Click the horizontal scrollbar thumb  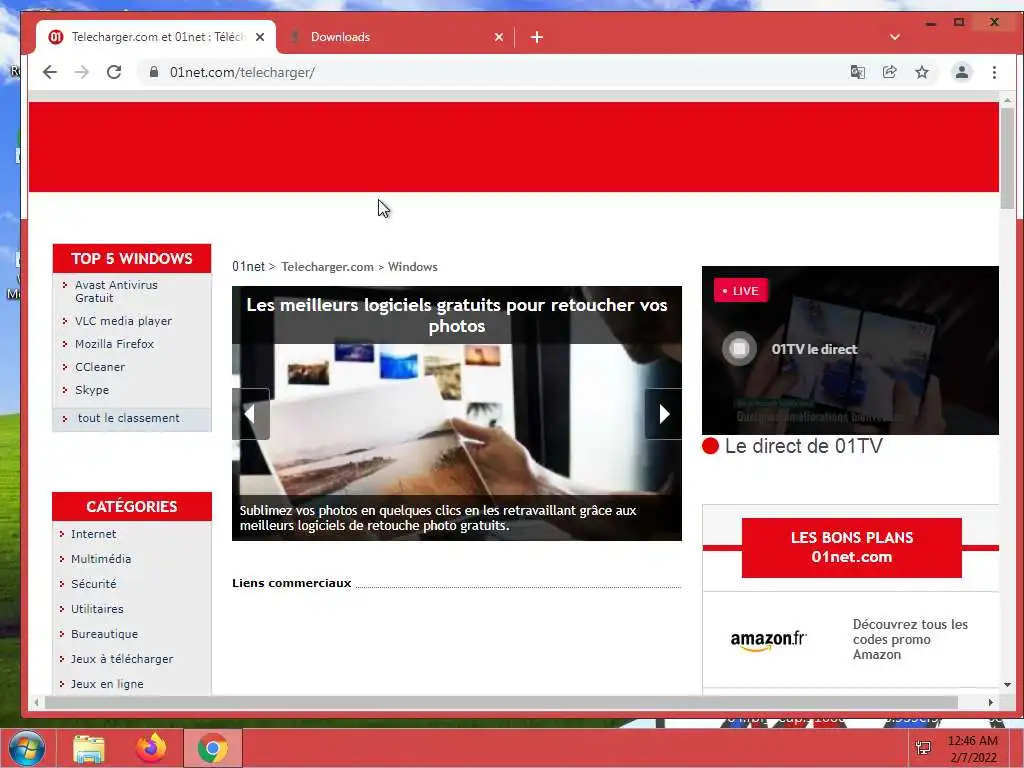502,703
